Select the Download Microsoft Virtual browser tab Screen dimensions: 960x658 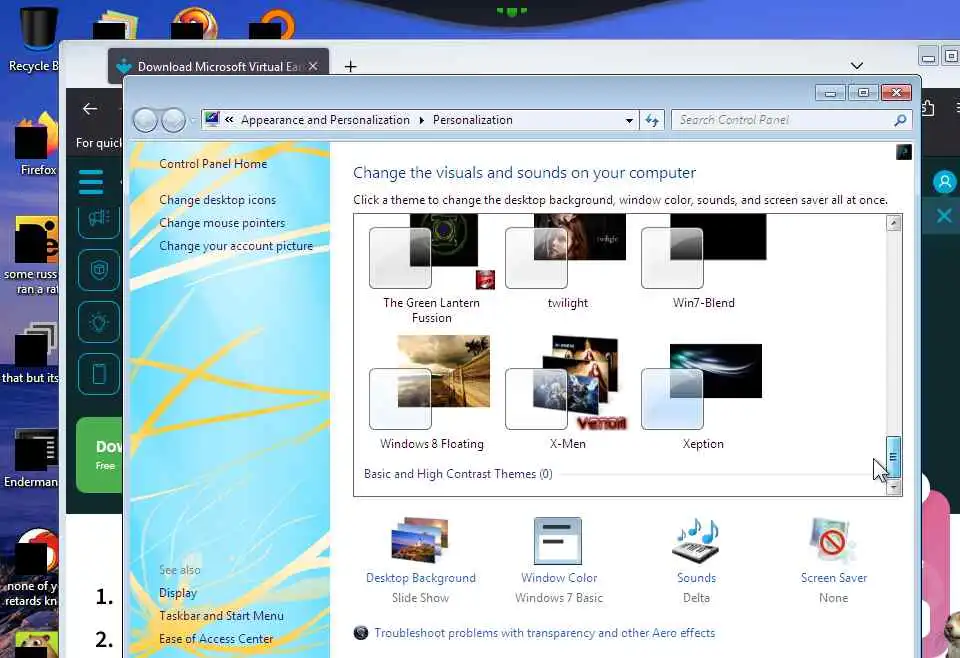coord(219,66)
